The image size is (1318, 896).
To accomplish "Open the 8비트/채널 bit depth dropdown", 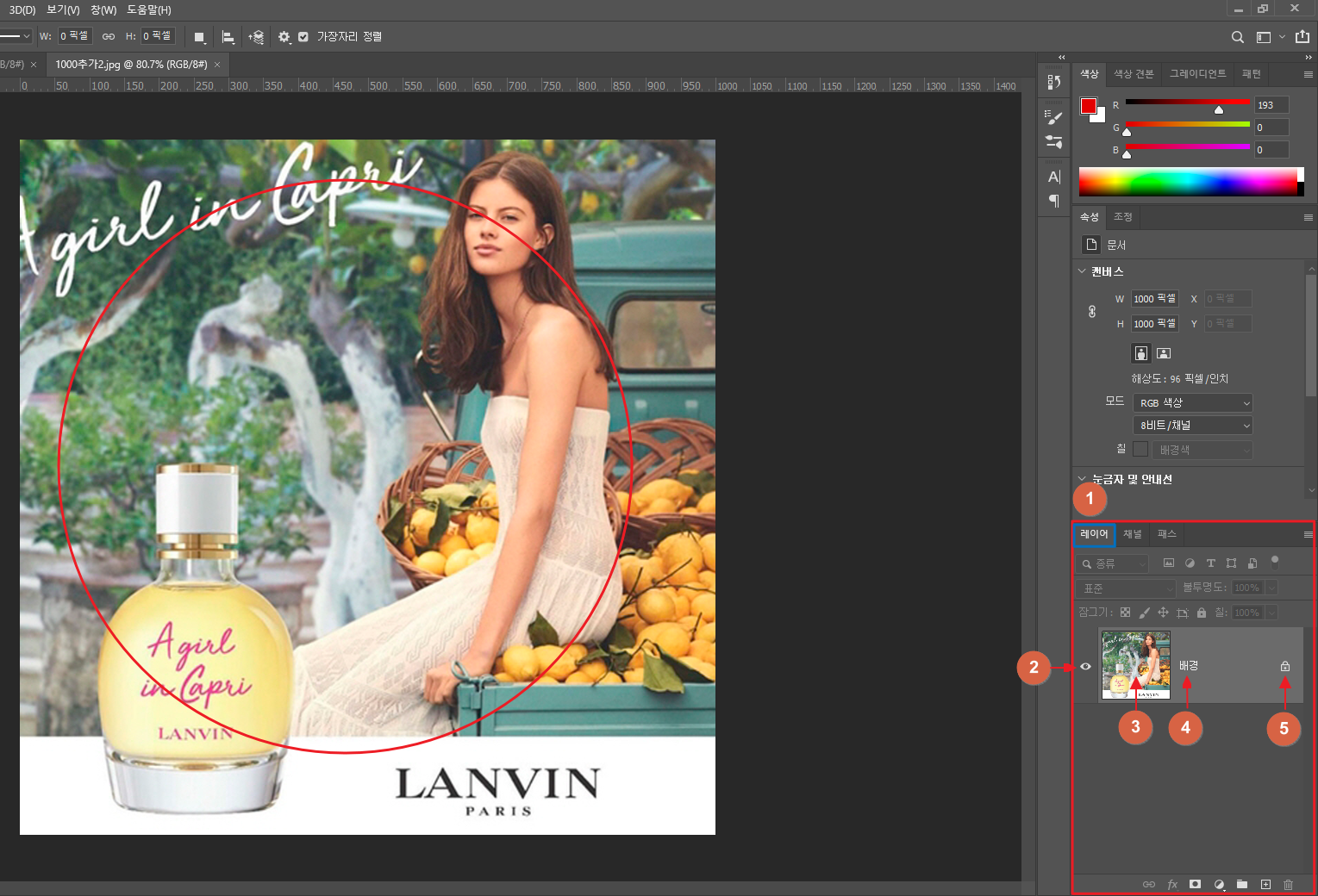I will click(x=1192, y=426).
